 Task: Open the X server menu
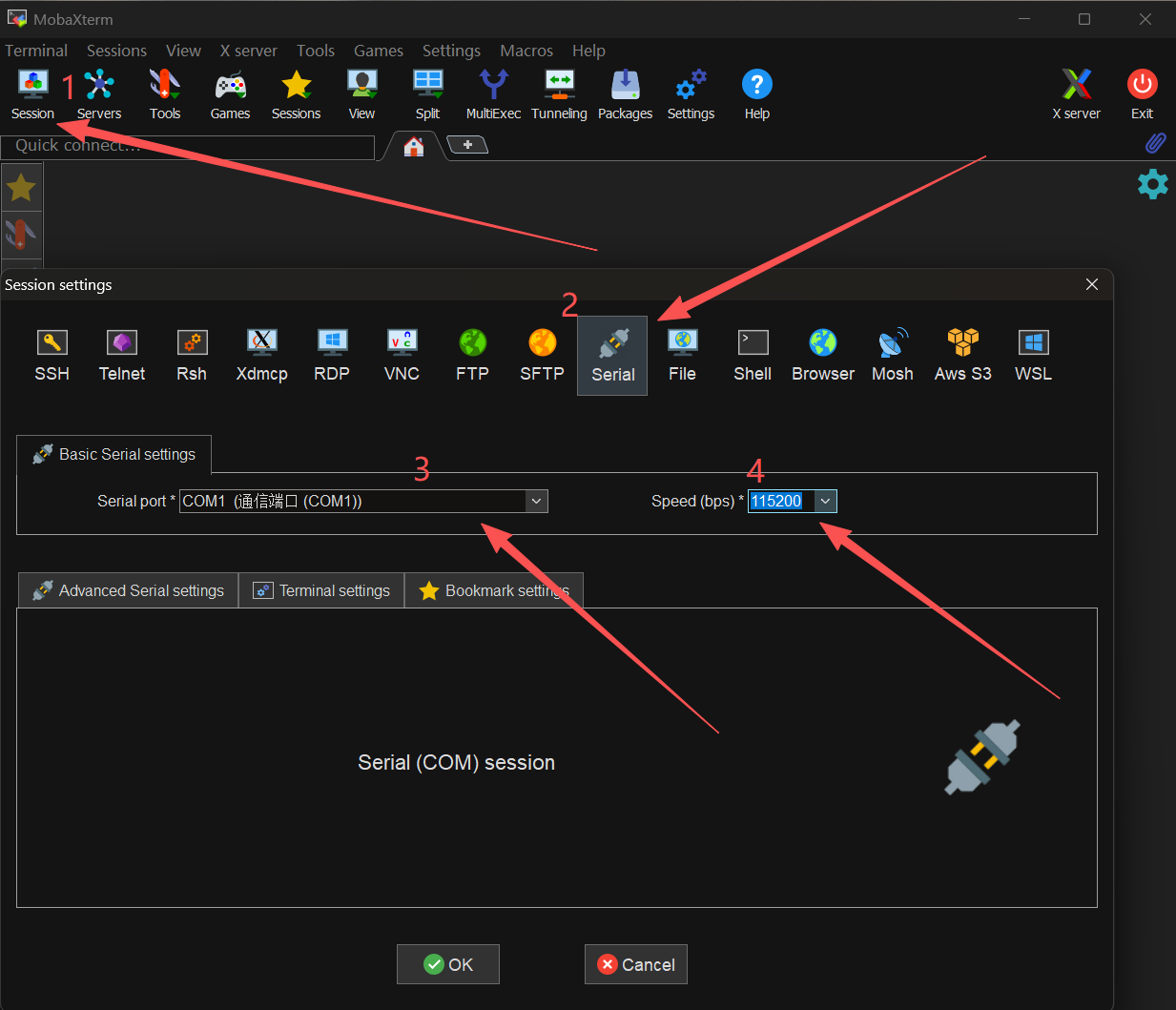(248, 51)
